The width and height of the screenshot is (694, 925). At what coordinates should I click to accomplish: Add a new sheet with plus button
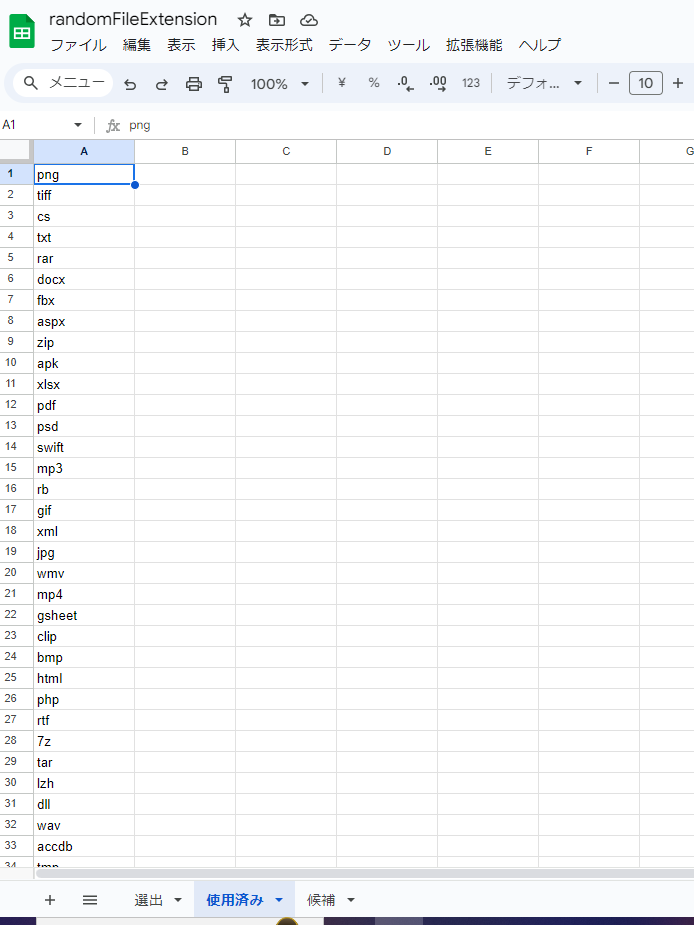pyautogui.click(x=50, y=900)
